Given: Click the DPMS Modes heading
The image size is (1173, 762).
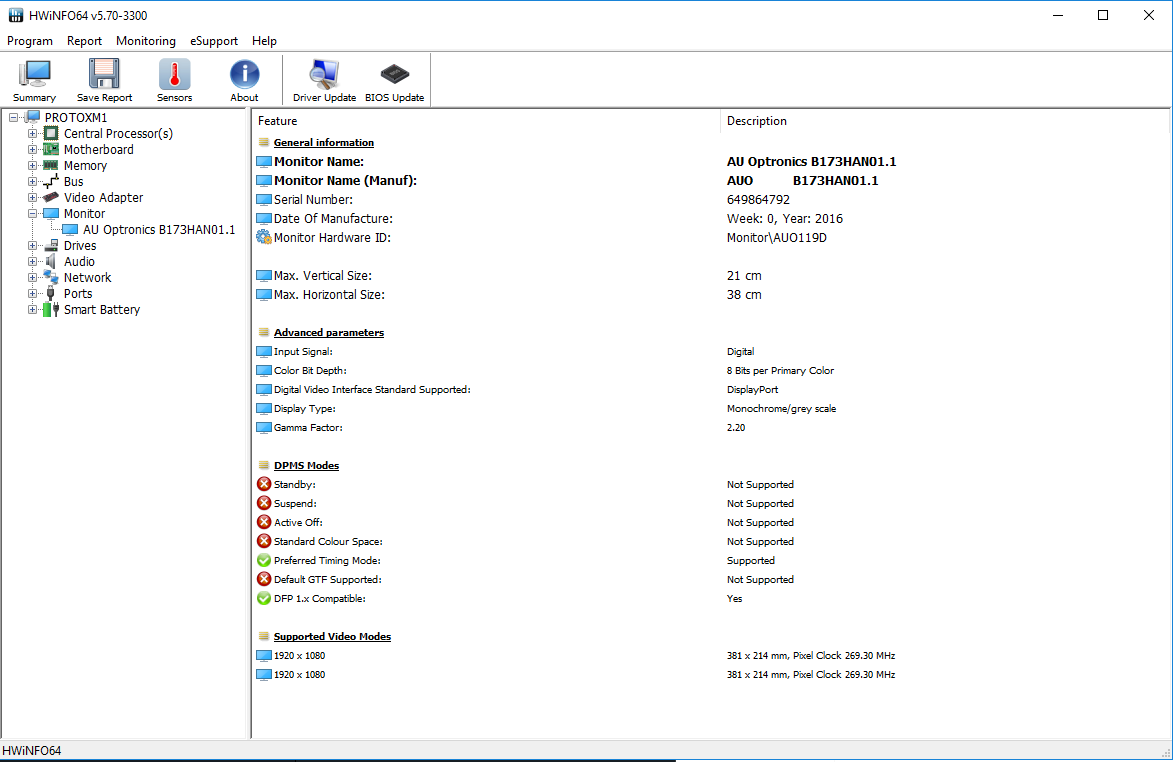Looking at the screenshot, I should (x=307, y=465).
